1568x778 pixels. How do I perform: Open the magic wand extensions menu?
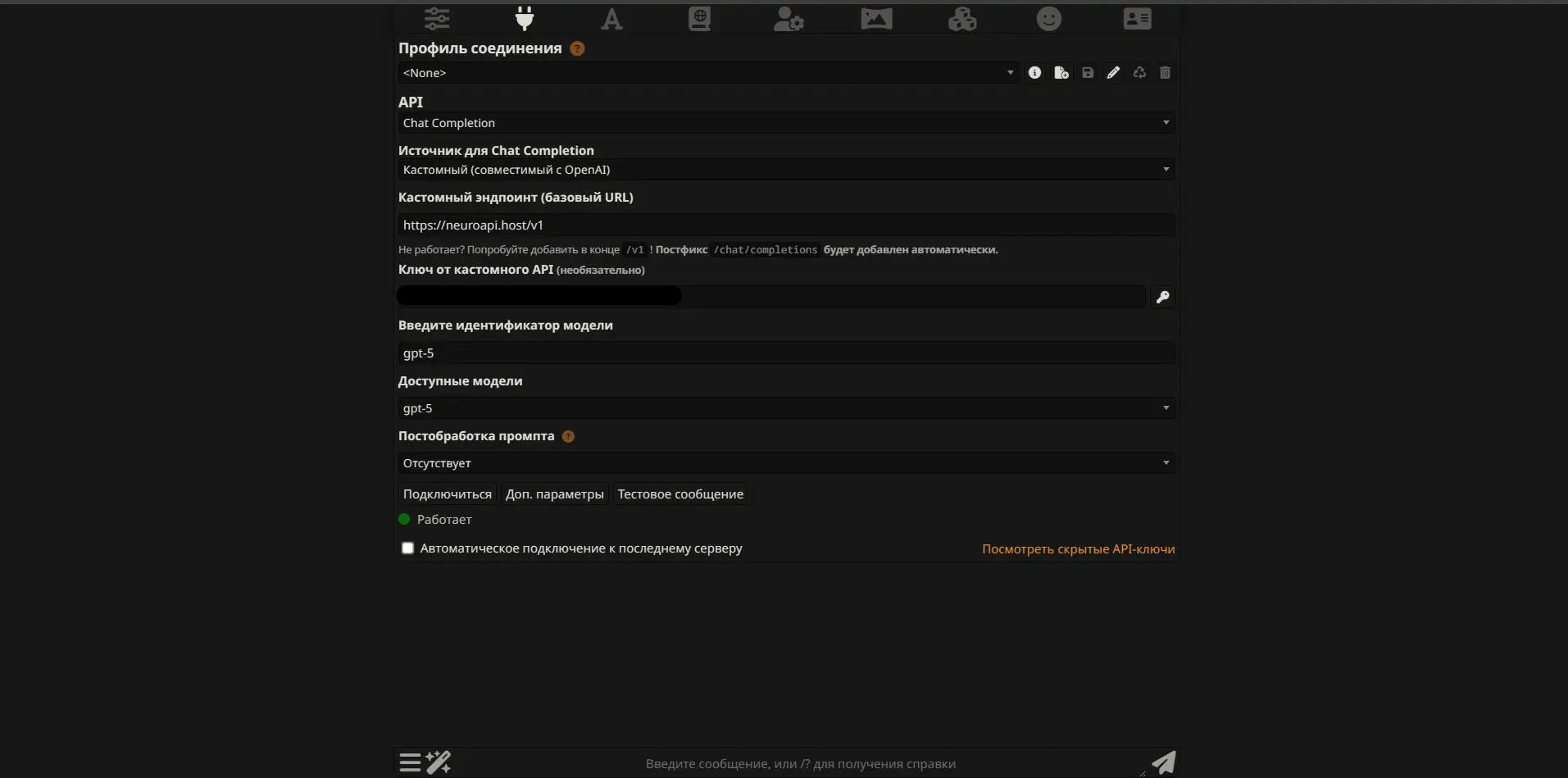(x=439, y=762)
